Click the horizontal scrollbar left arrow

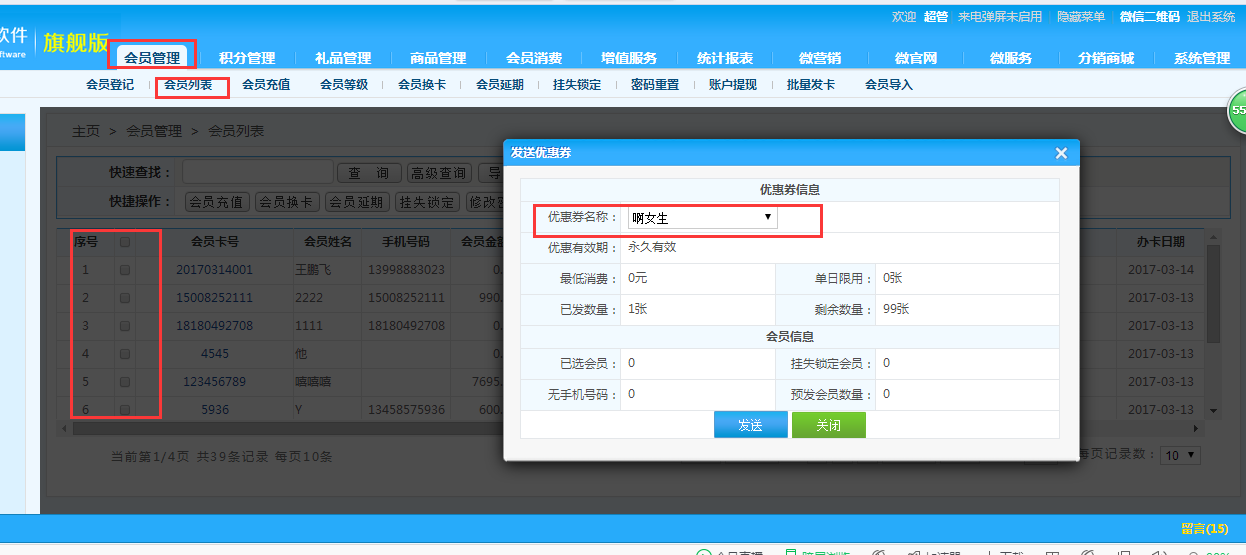point(66,428)
